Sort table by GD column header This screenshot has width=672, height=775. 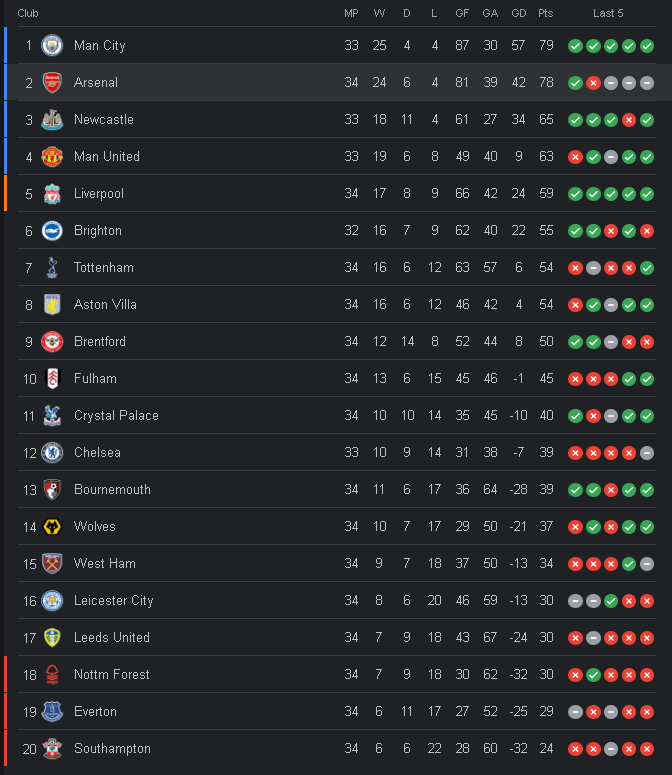coord(518,13)
